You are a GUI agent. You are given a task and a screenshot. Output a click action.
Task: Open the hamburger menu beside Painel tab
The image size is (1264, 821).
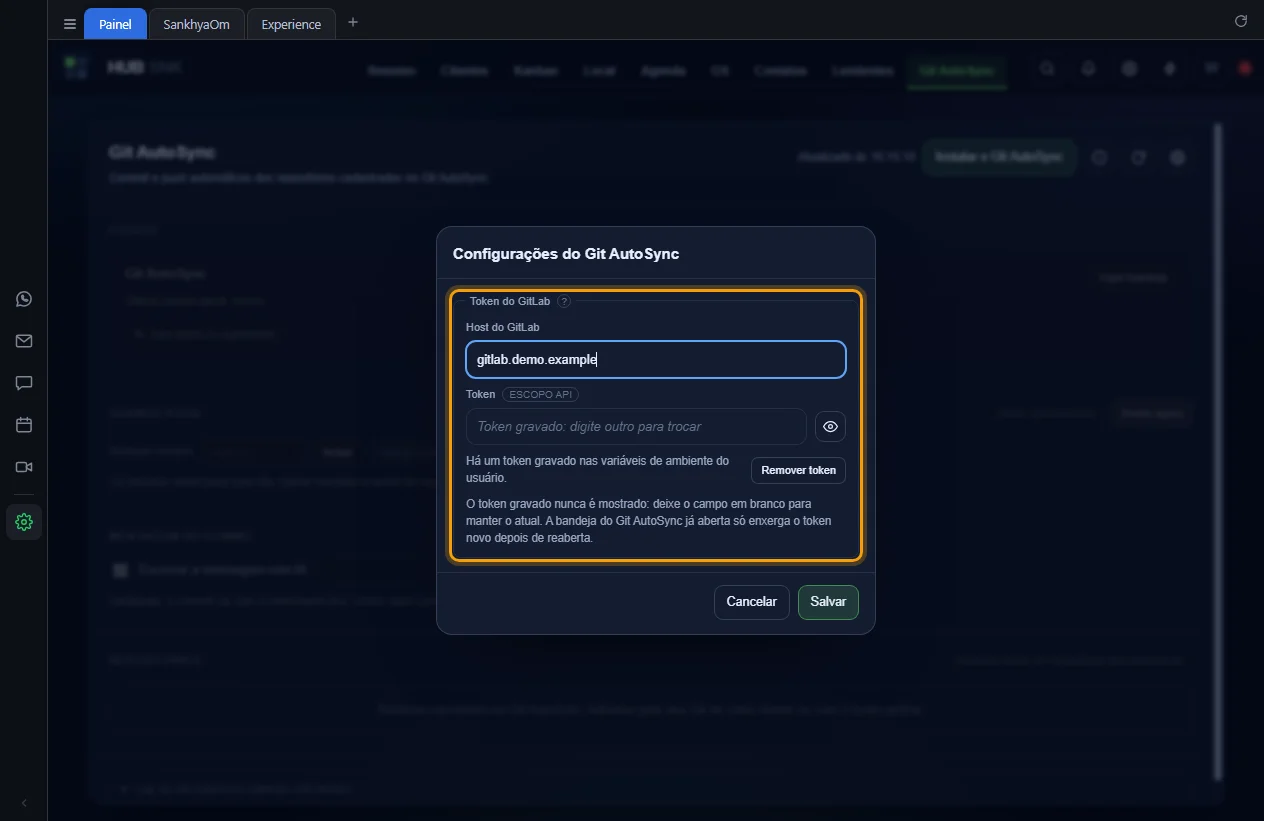coord(69,24)
